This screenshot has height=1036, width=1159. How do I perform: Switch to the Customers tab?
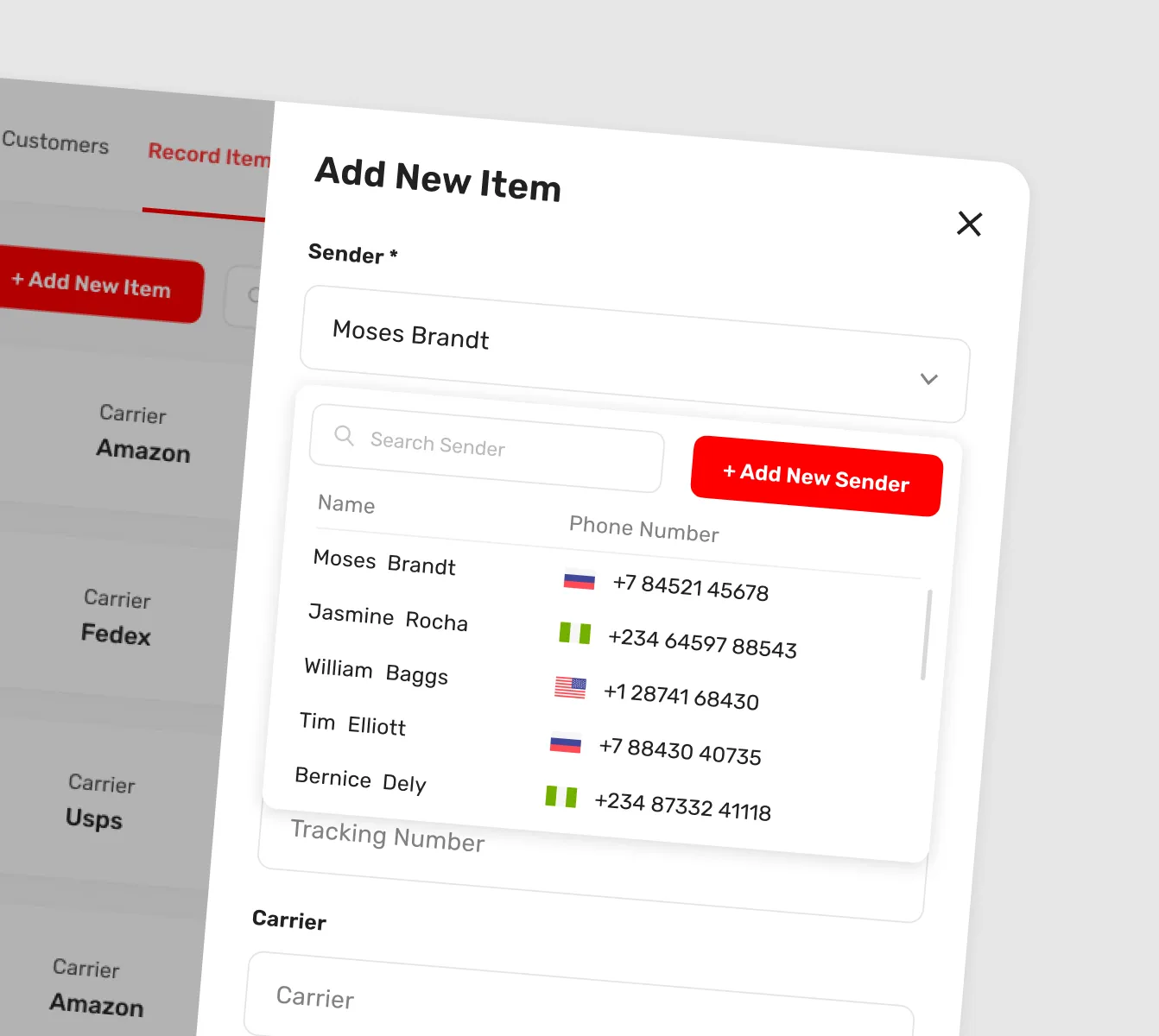(x=55, y=142)
